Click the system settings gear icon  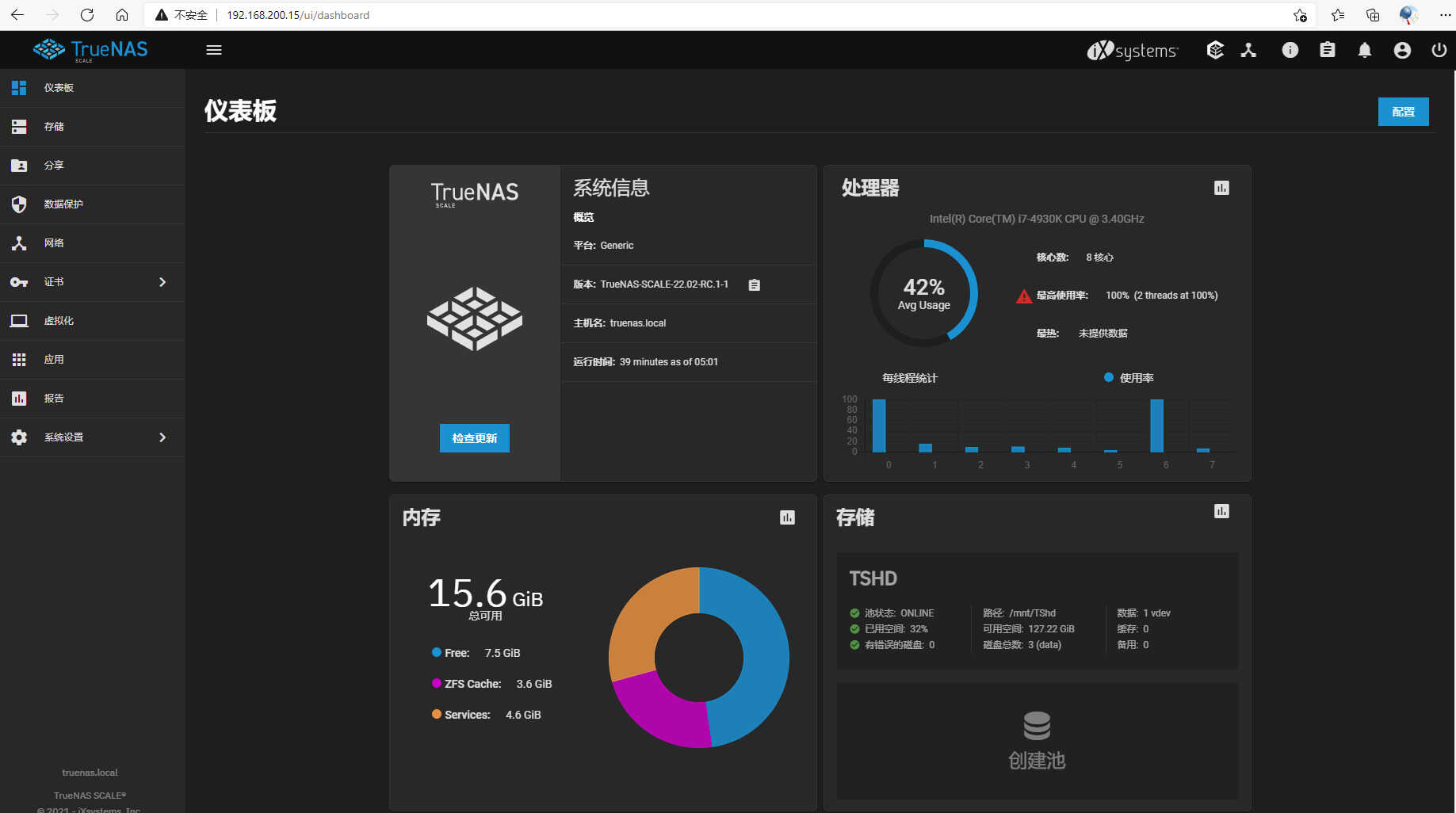pyautogui.click(x=19, y=437)
